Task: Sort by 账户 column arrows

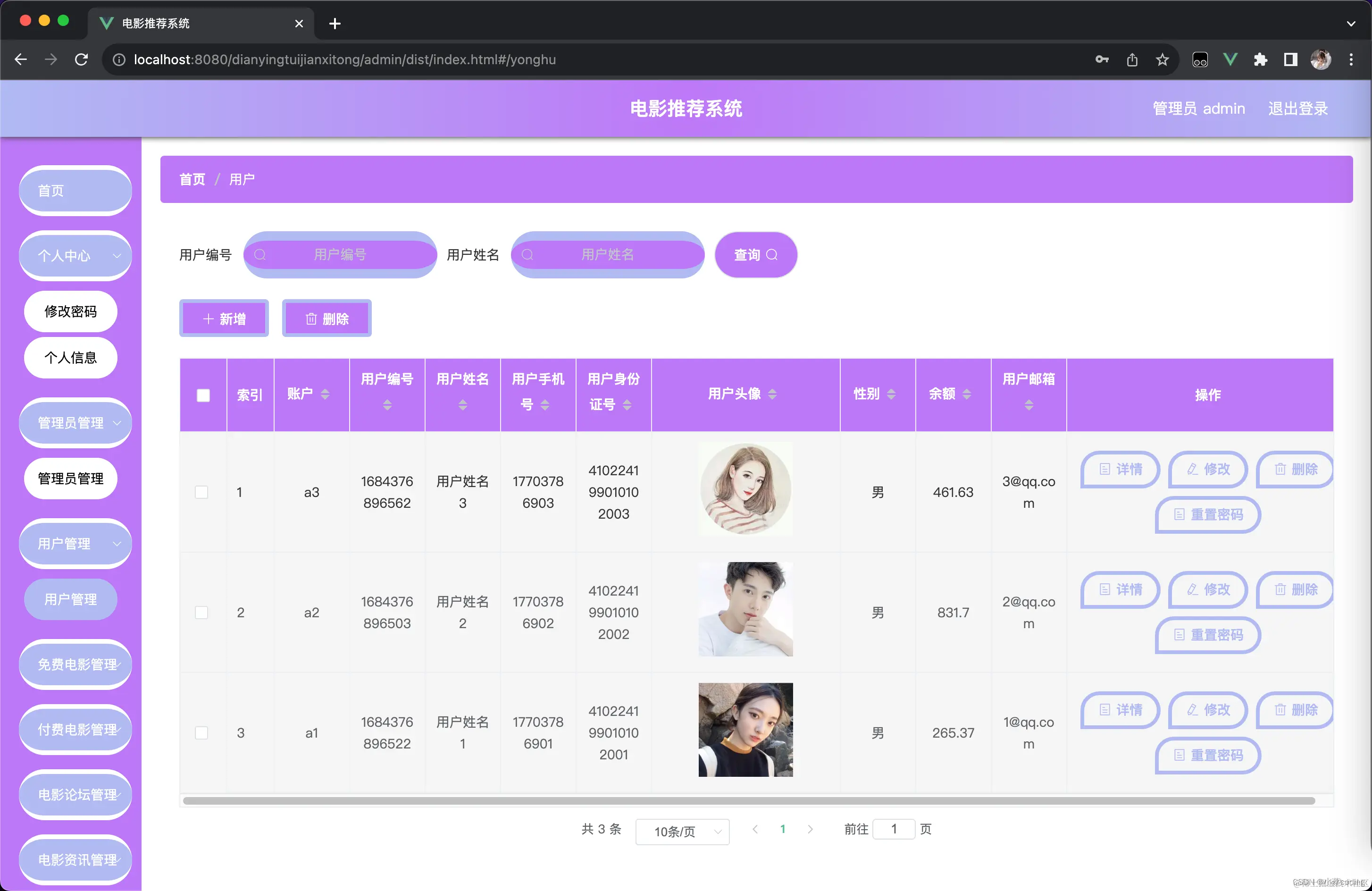Action: (x=325, y=395)
